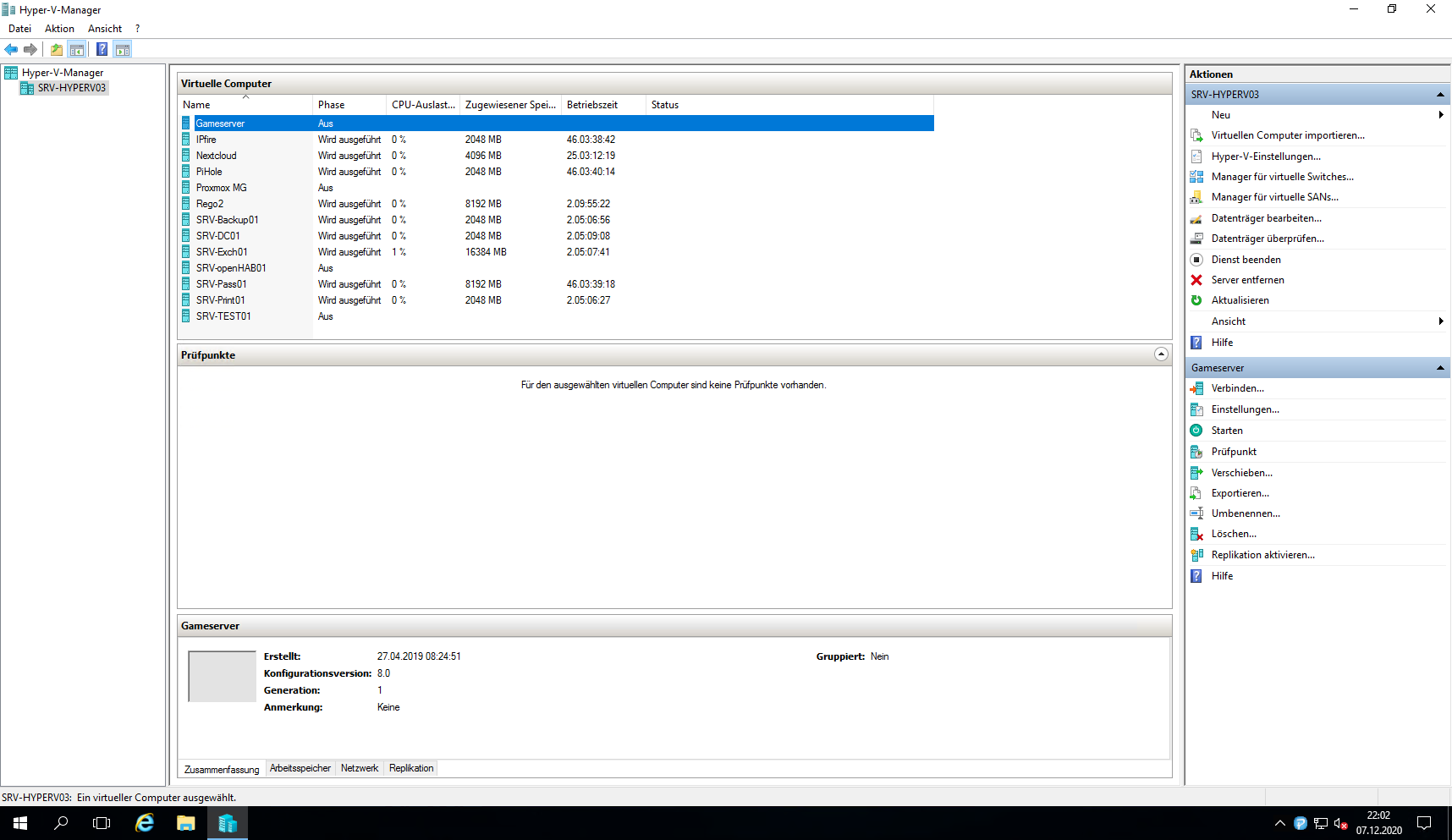Screen dimensions: 1452x840
Task: Select the Proxmox MG virtual machine row
Action: pyautogui.click(x=557, y=188)
